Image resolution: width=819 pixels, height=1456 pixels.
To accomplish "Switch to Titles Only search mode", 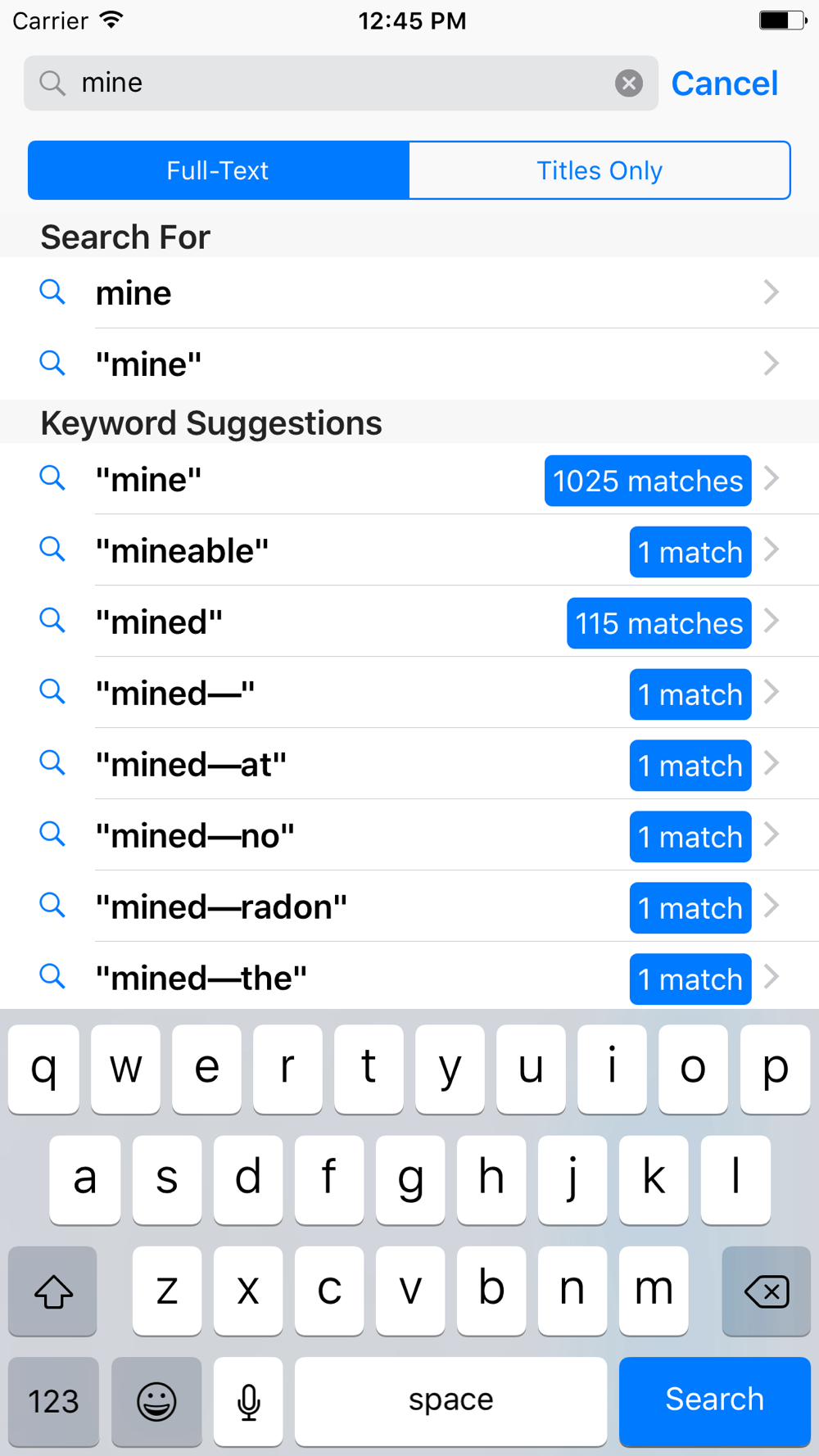I will [x=600, y=170].
